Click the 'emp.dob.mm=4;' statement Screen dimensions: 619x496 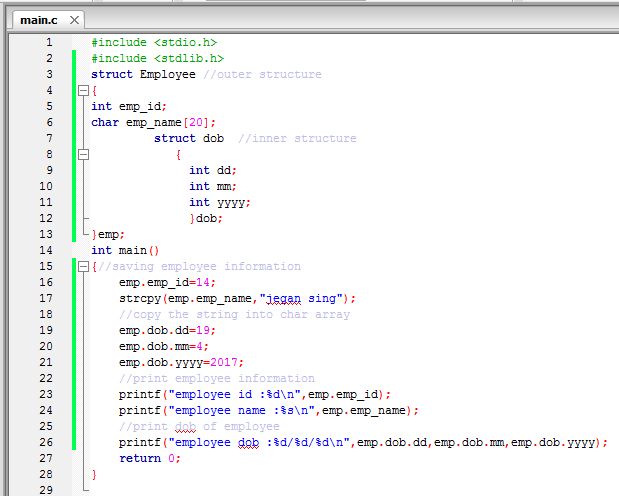164,346
